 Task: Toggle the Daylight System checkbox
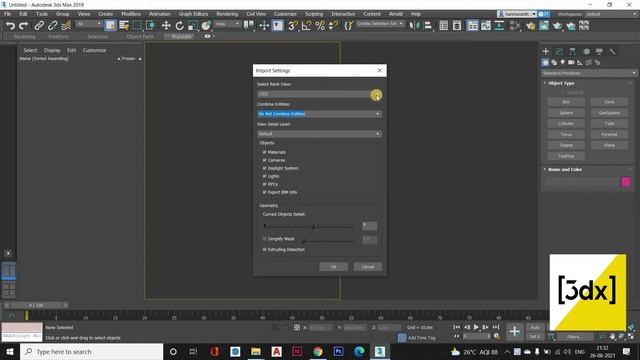(264, 168)
